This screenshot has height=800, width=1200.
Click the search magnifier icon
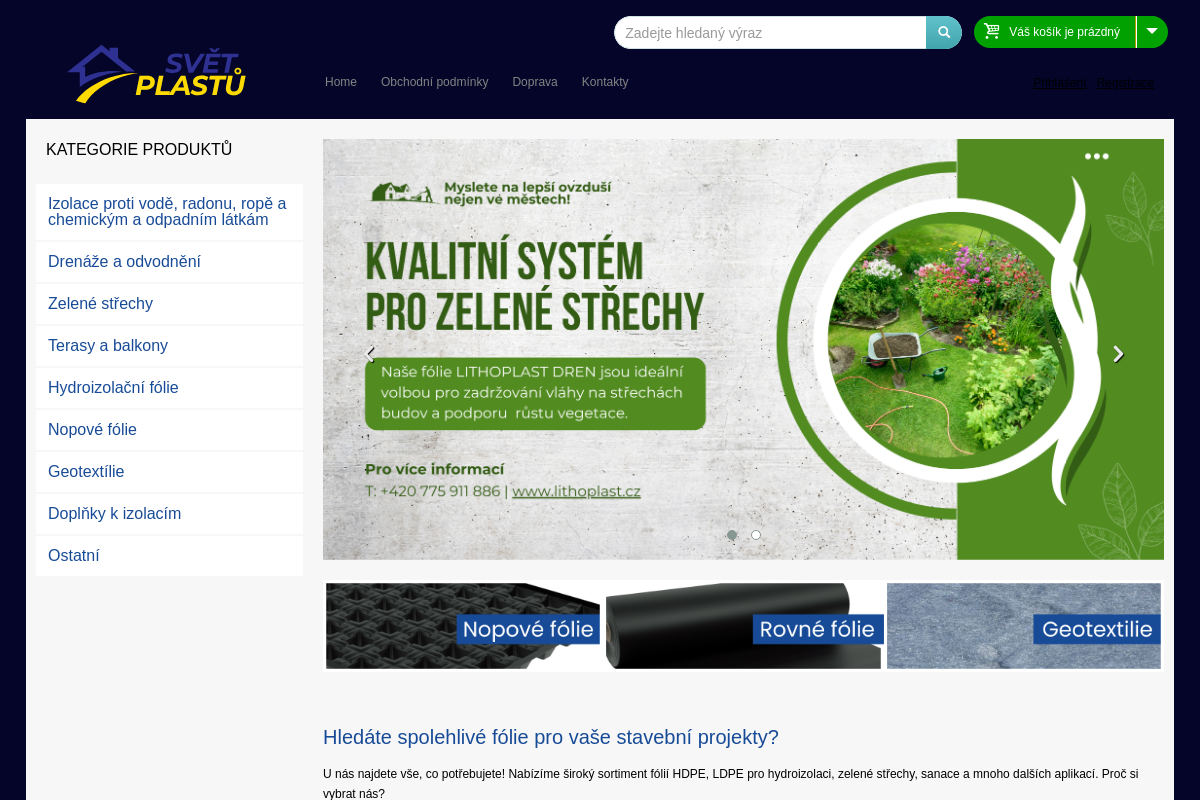click(x=943, y=31)
